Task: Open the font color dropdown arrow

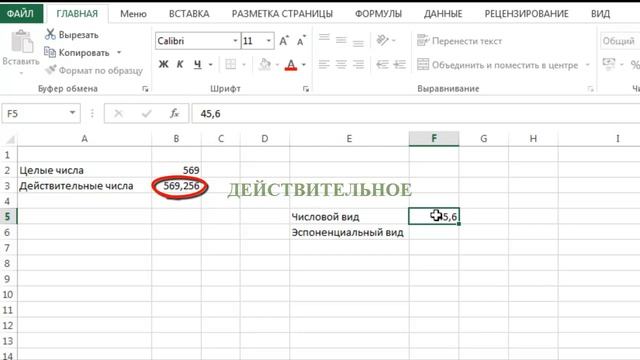Action: [304, 64]
